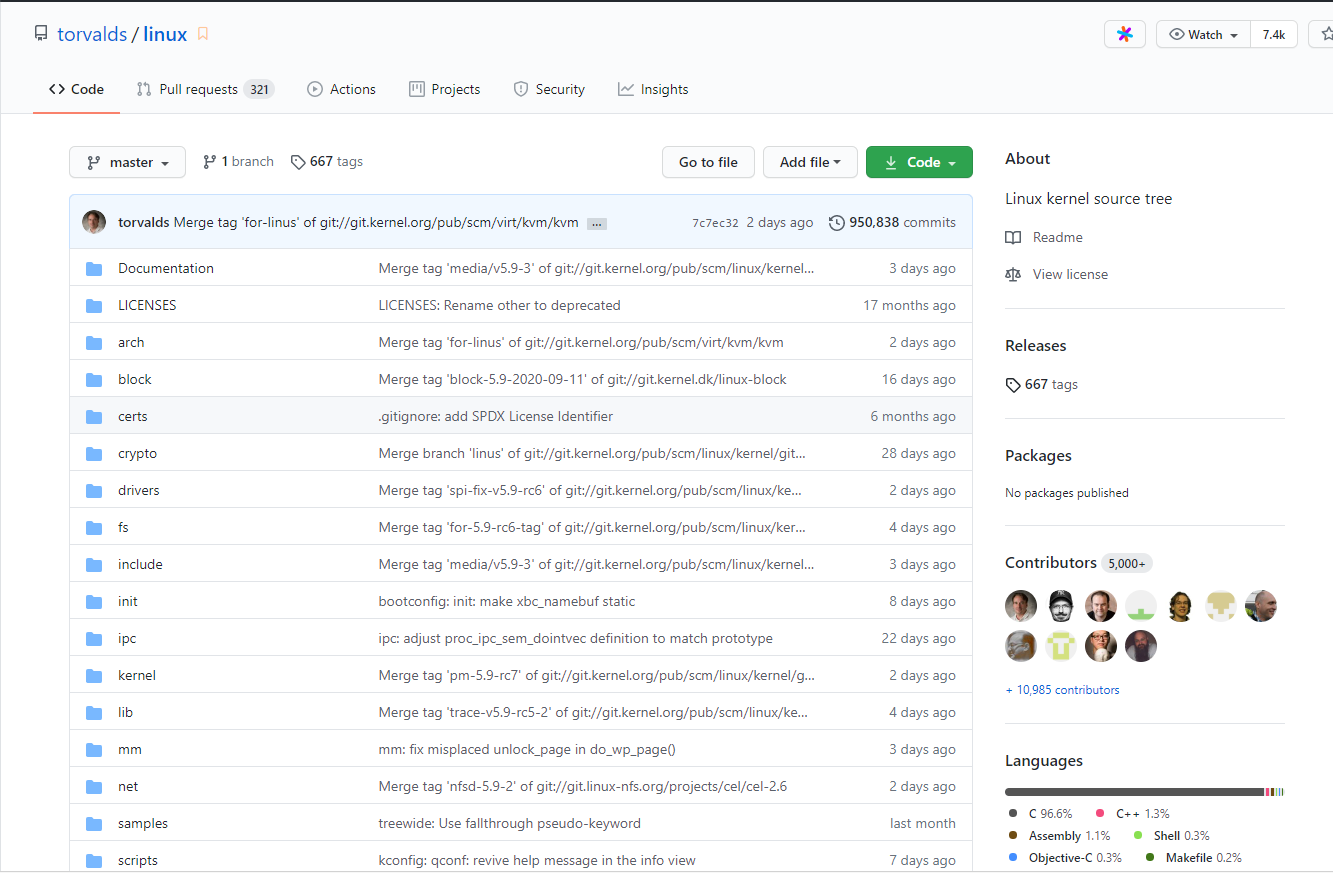Open the master branch dropdown
The height and width of the screenshot is (873, 1333).
coord(127,162)
